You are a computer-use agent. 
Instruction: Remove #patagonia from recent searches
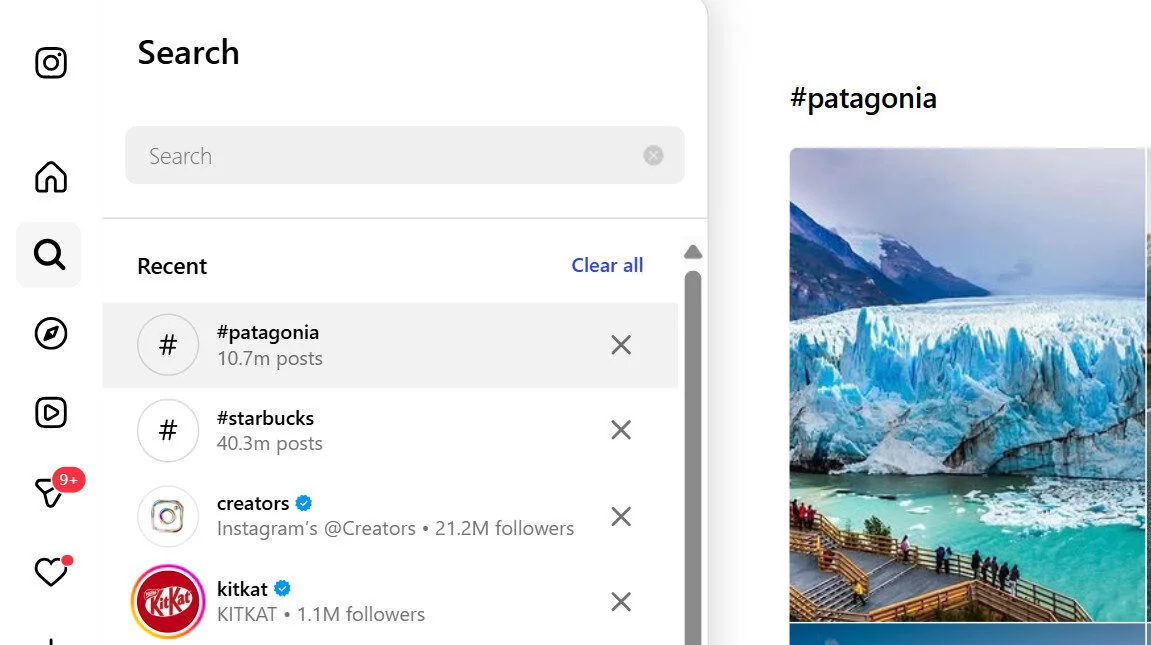620,345
